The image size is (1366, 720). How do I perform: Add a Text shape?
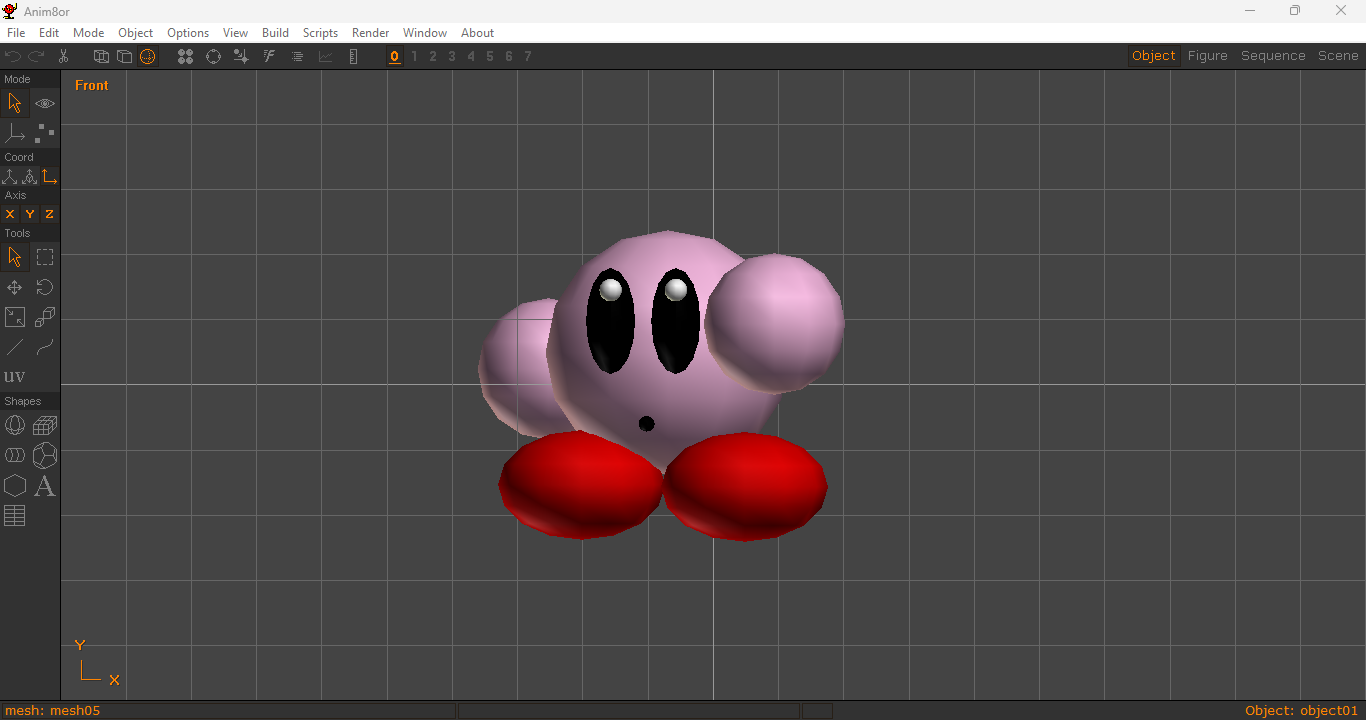[x=45, y=486]
